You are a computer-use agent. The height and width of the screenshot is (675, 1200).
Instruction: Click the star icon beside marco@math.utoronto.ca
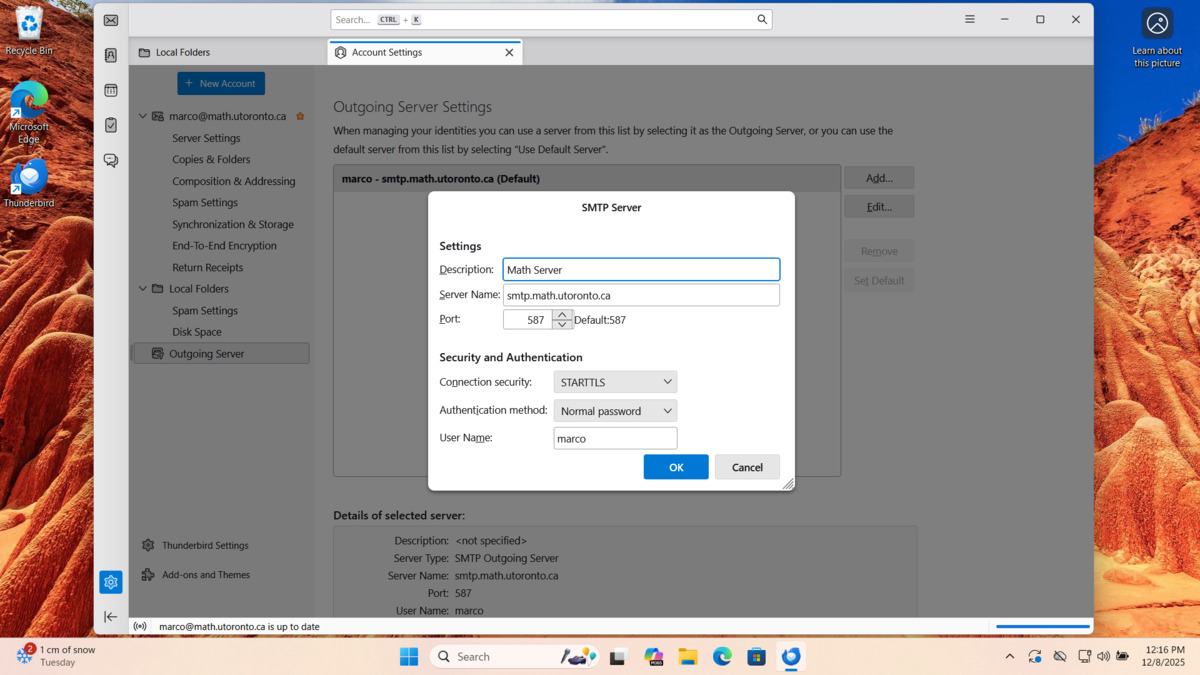point(299,115)
